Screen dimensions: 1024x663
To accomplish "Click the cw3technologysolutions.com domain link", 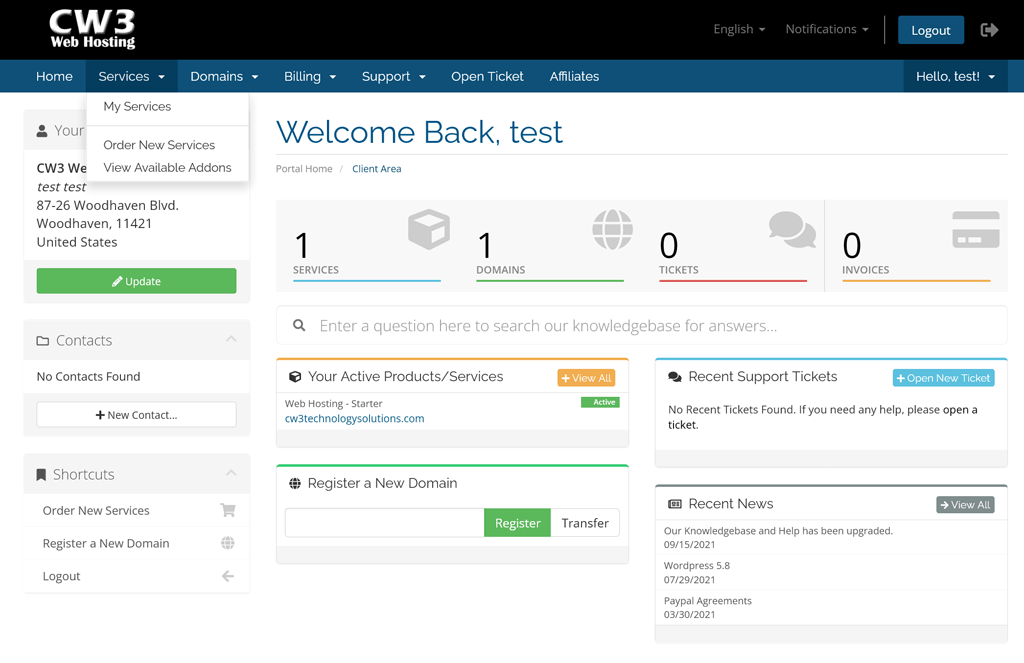I will (354, 419).
